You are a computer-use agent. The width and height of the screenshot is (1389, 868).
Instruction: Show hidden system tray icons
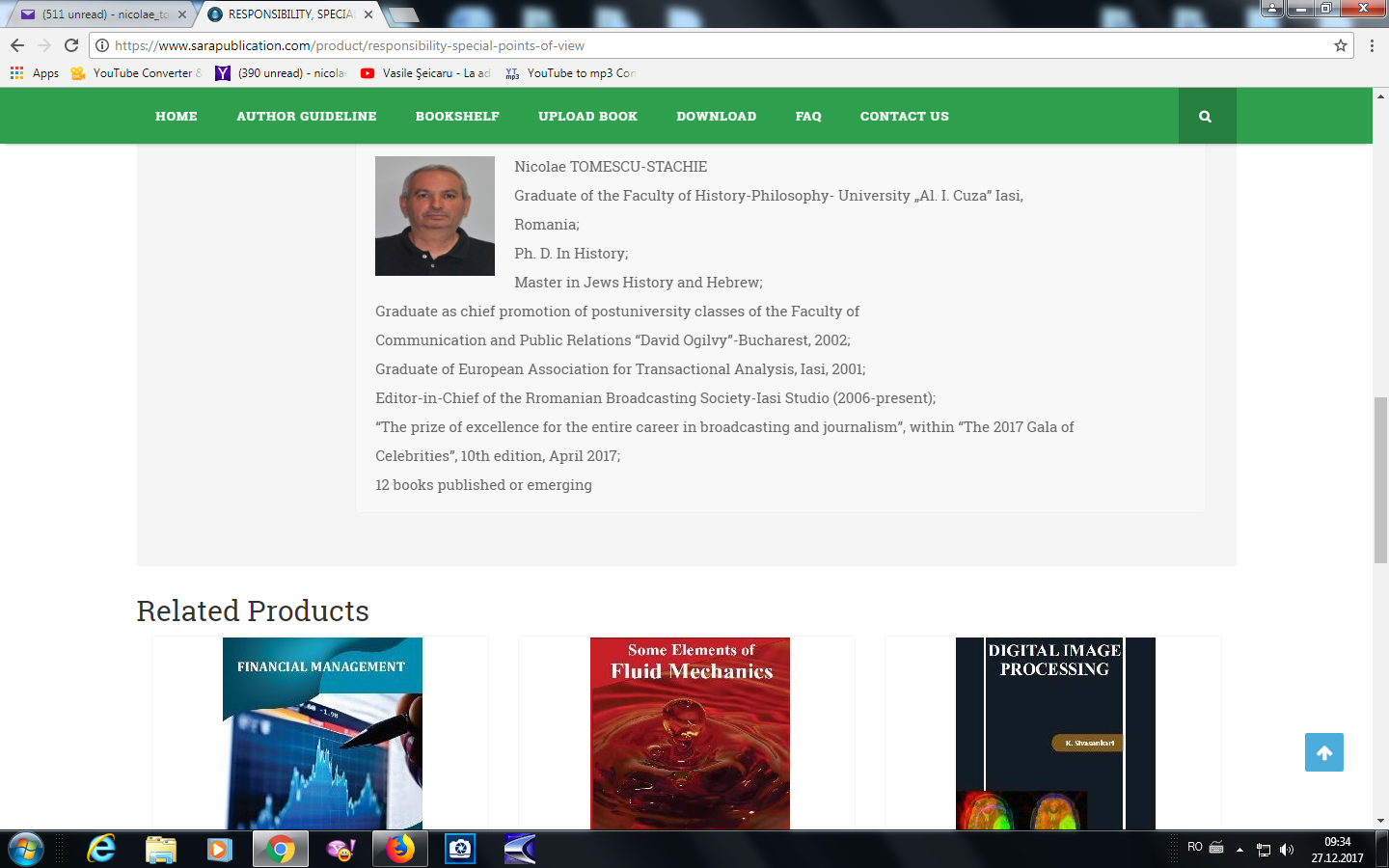pyautogui.click(x=1239, y=850)
